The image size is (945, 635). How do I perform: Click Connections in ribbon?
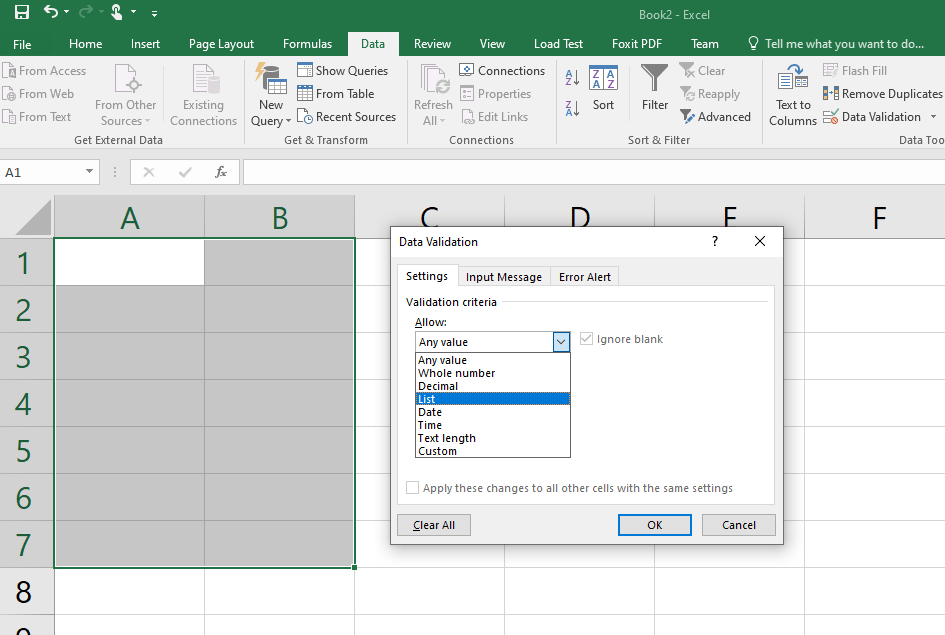[x=502, y=70]
